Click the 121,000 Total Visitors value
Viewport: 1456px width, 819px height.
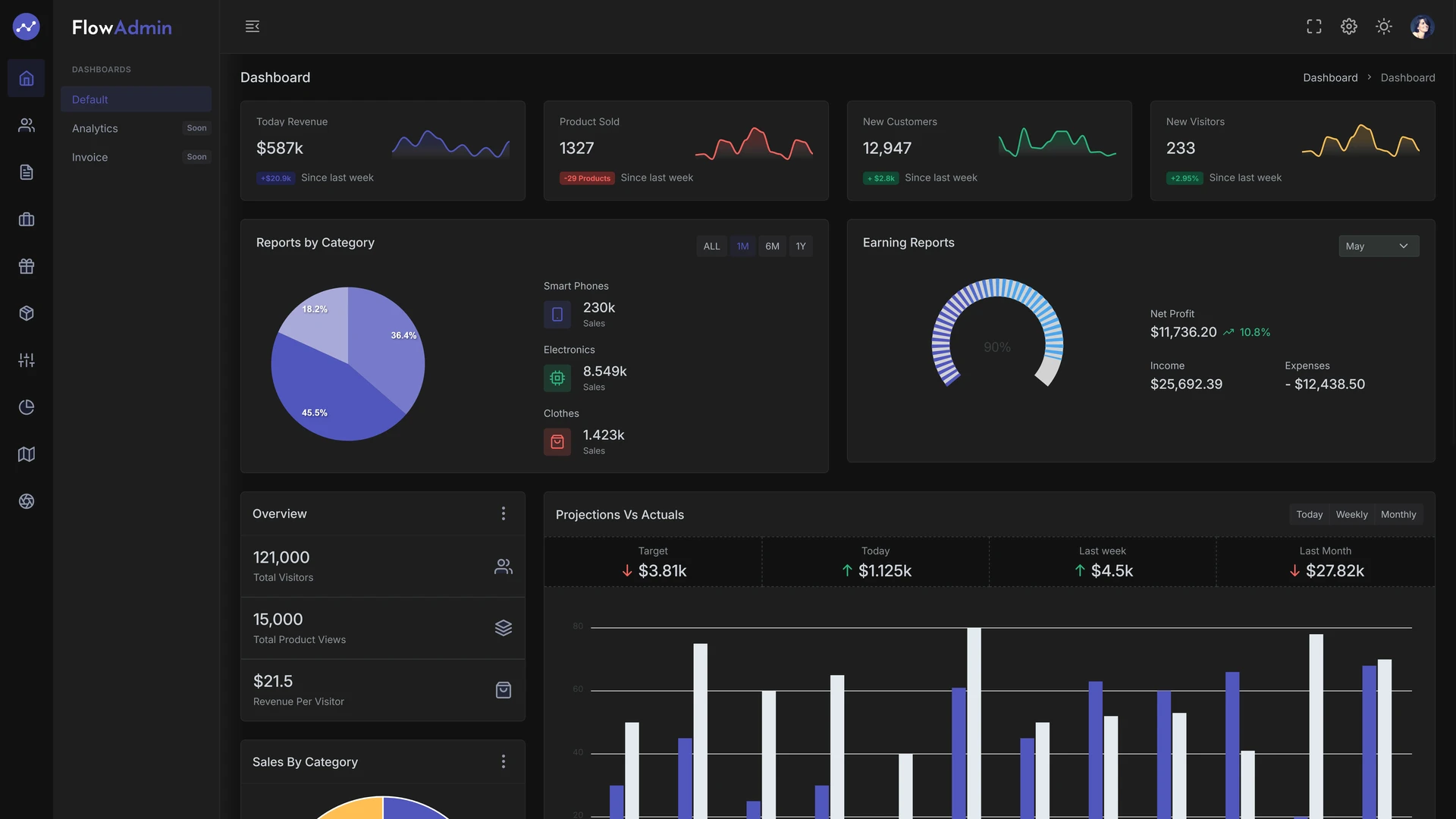tap(281, 557)
